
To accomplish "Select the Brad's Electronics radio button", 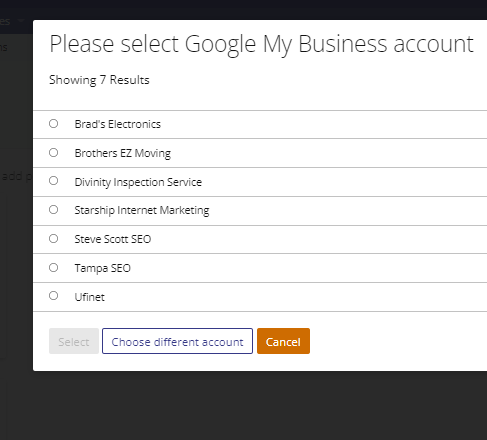I will click(53, 124).
